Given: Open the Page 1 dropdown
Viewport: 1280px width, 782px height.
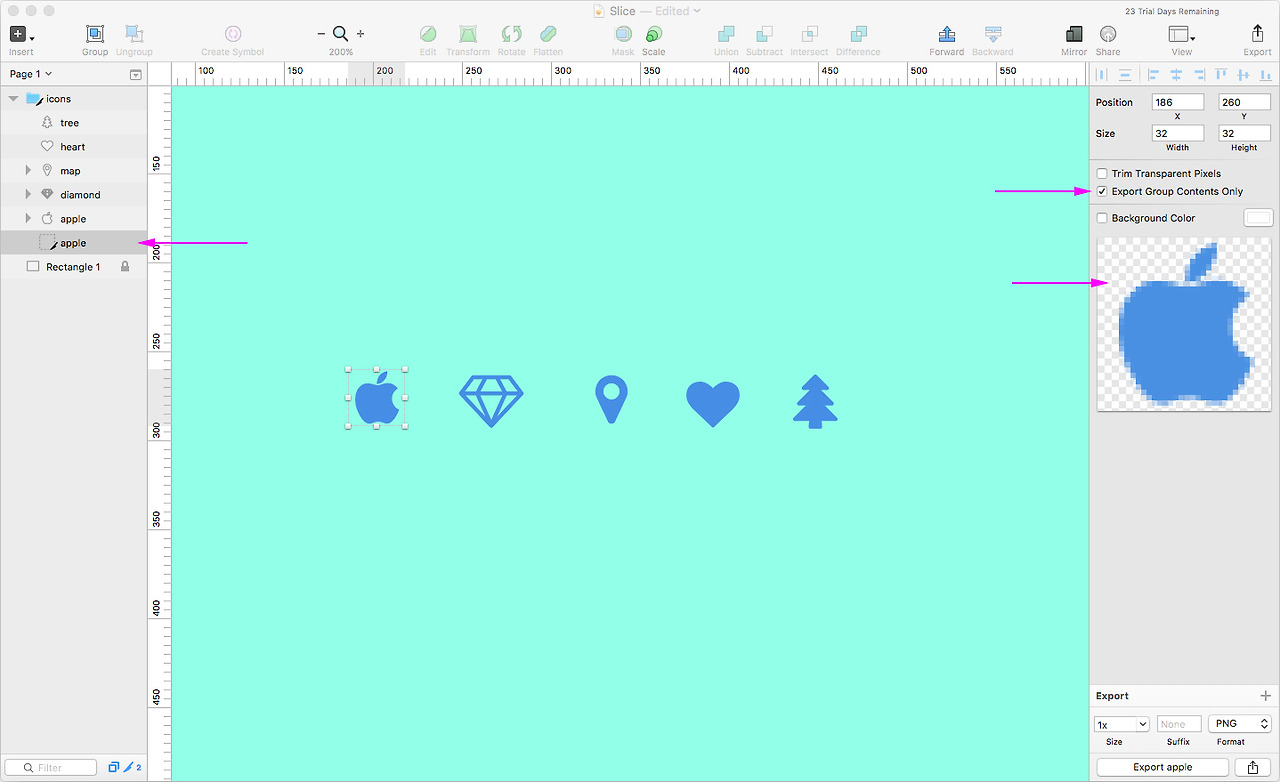Looking at the screenshot, I should point(31,74).
